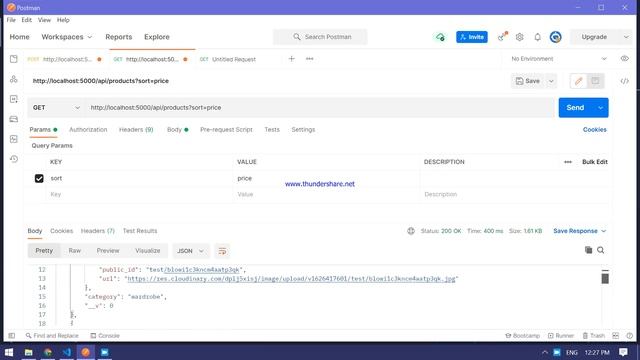
Task: Search the response body with magnifier icon
Action: (600, 250)
